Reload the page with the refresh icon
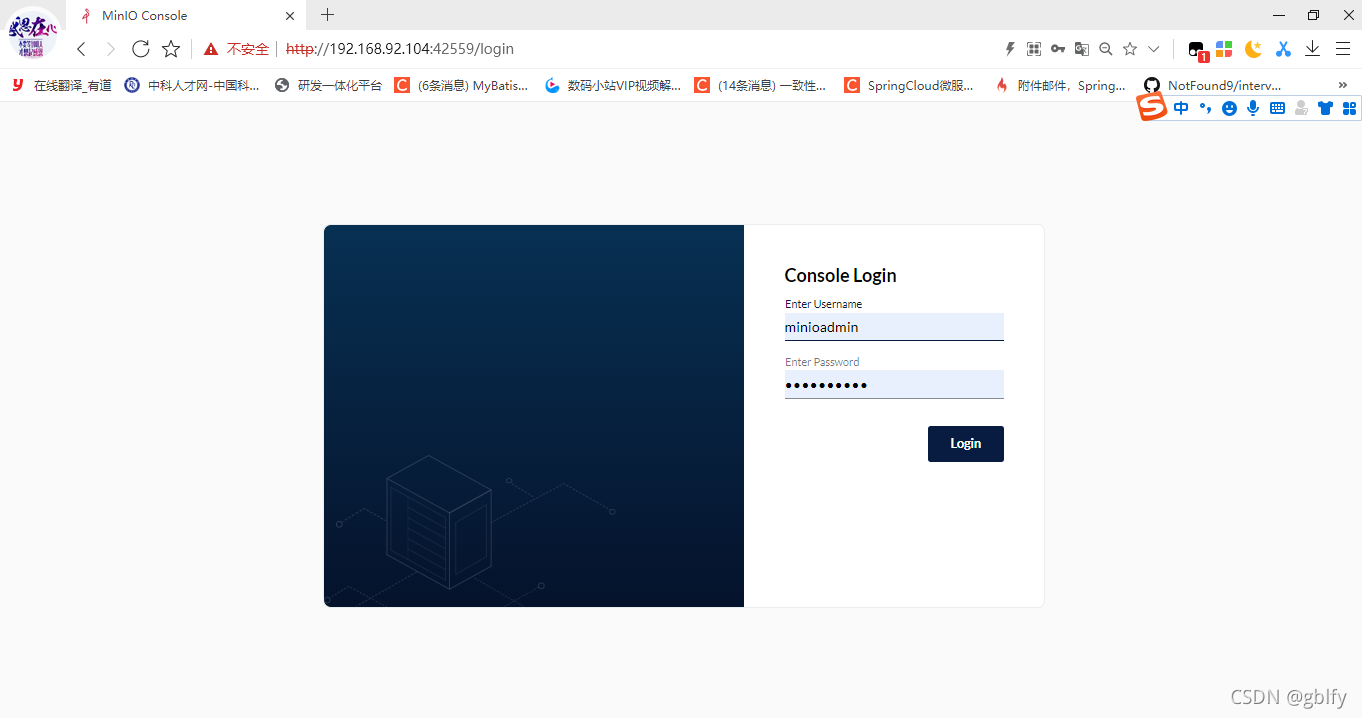Screen dimensions: 1362x718 coord(141,49)
